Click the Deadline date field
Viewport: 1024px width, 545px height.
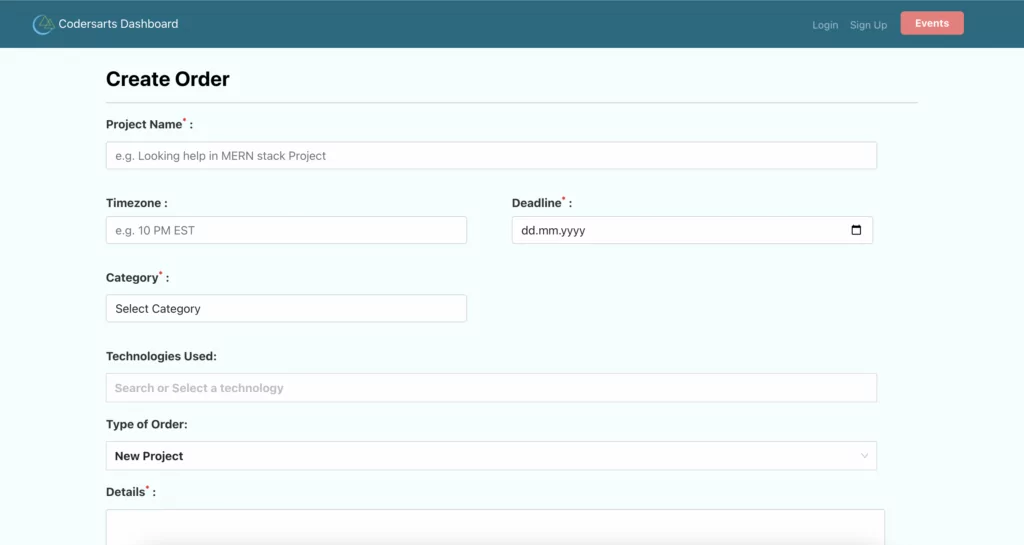point(692,230)
